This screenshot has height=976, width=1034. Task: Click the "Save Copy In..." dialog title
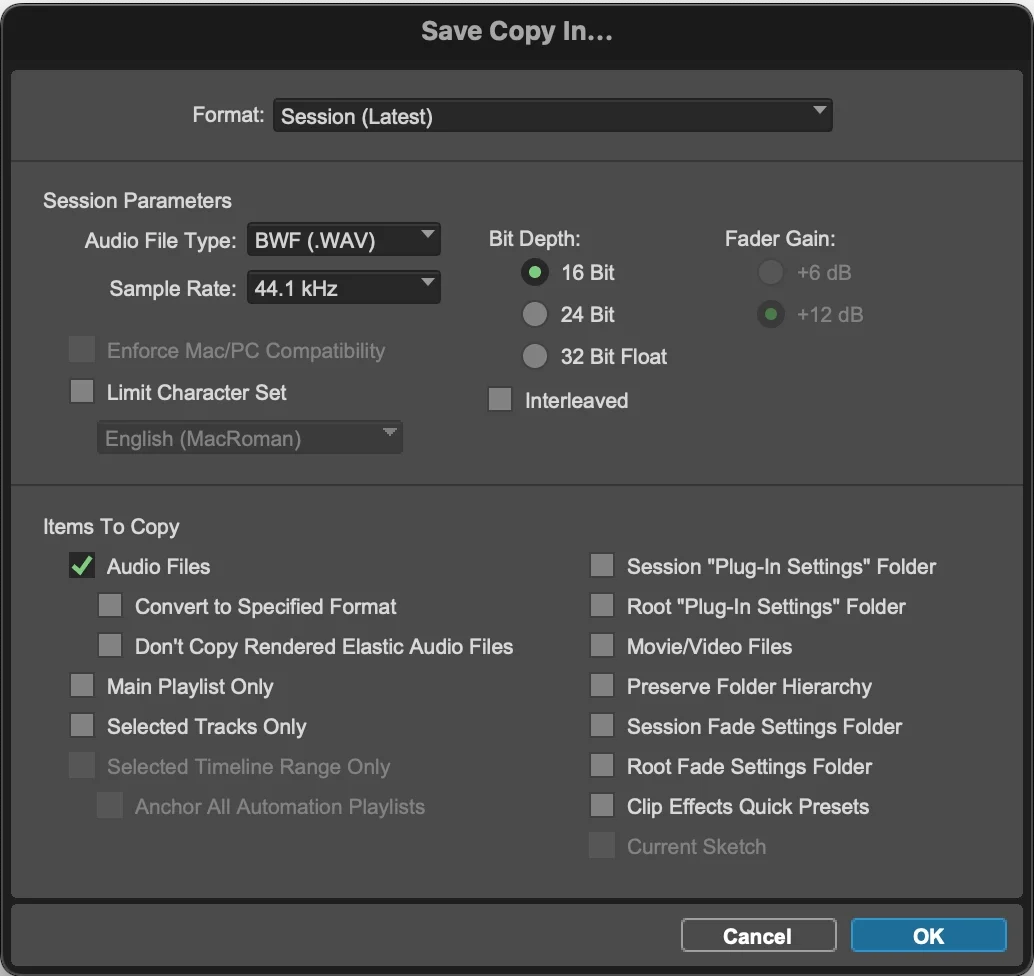point(517,31)
